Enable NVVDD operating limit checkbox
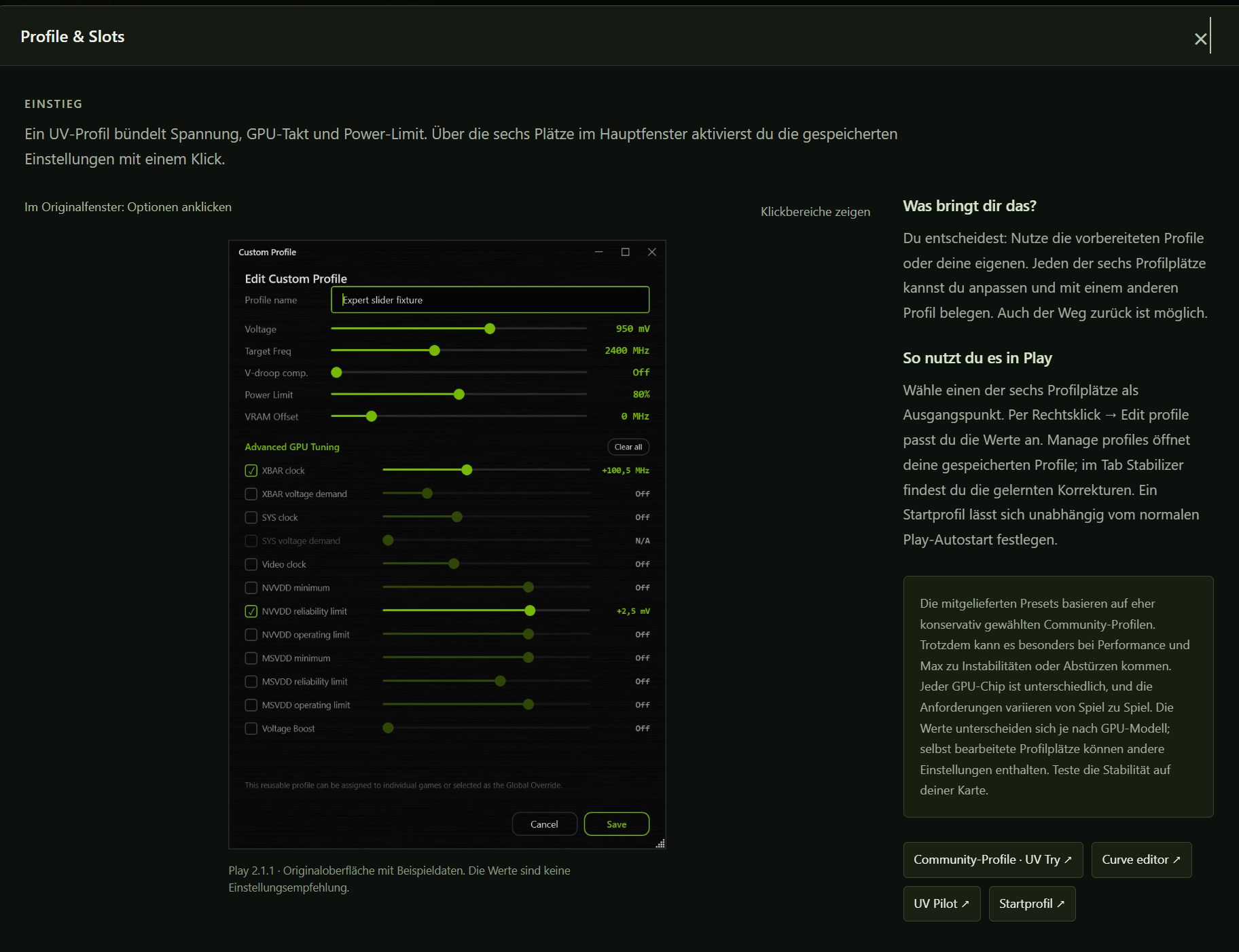Screen dimensions: 1239x952 (251, 635)
